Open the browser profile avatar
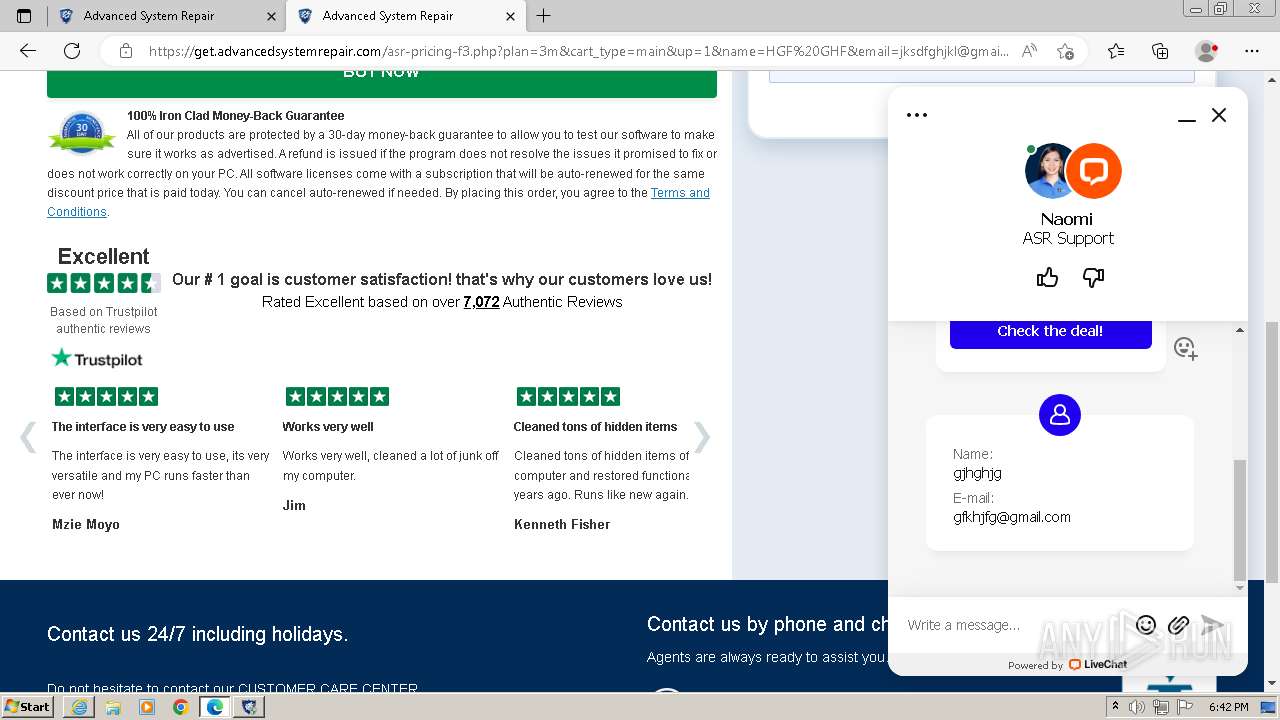 coord(1207,51)
